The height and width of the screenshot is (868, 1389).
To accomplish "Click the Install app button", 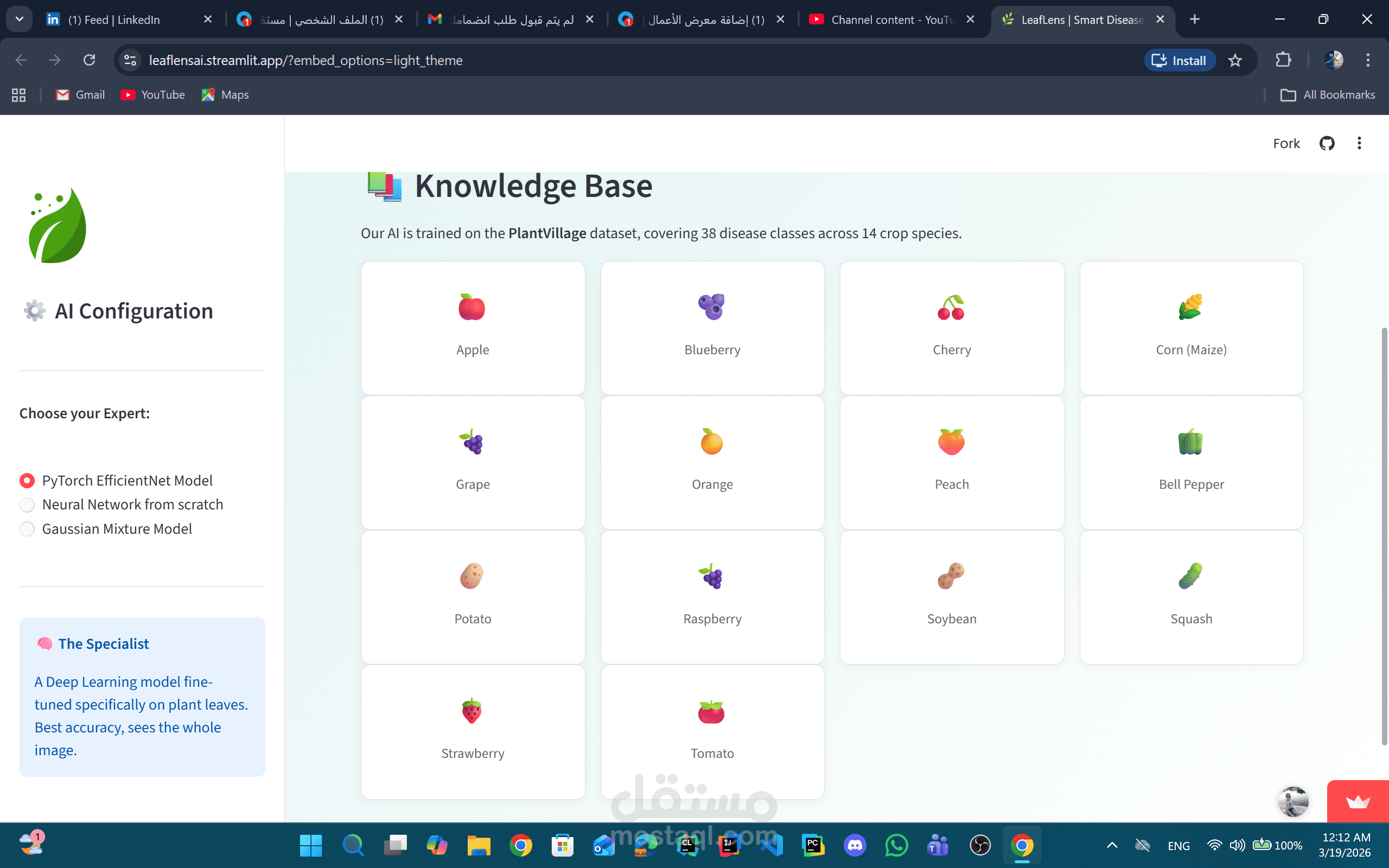I will pos(1180,60).
